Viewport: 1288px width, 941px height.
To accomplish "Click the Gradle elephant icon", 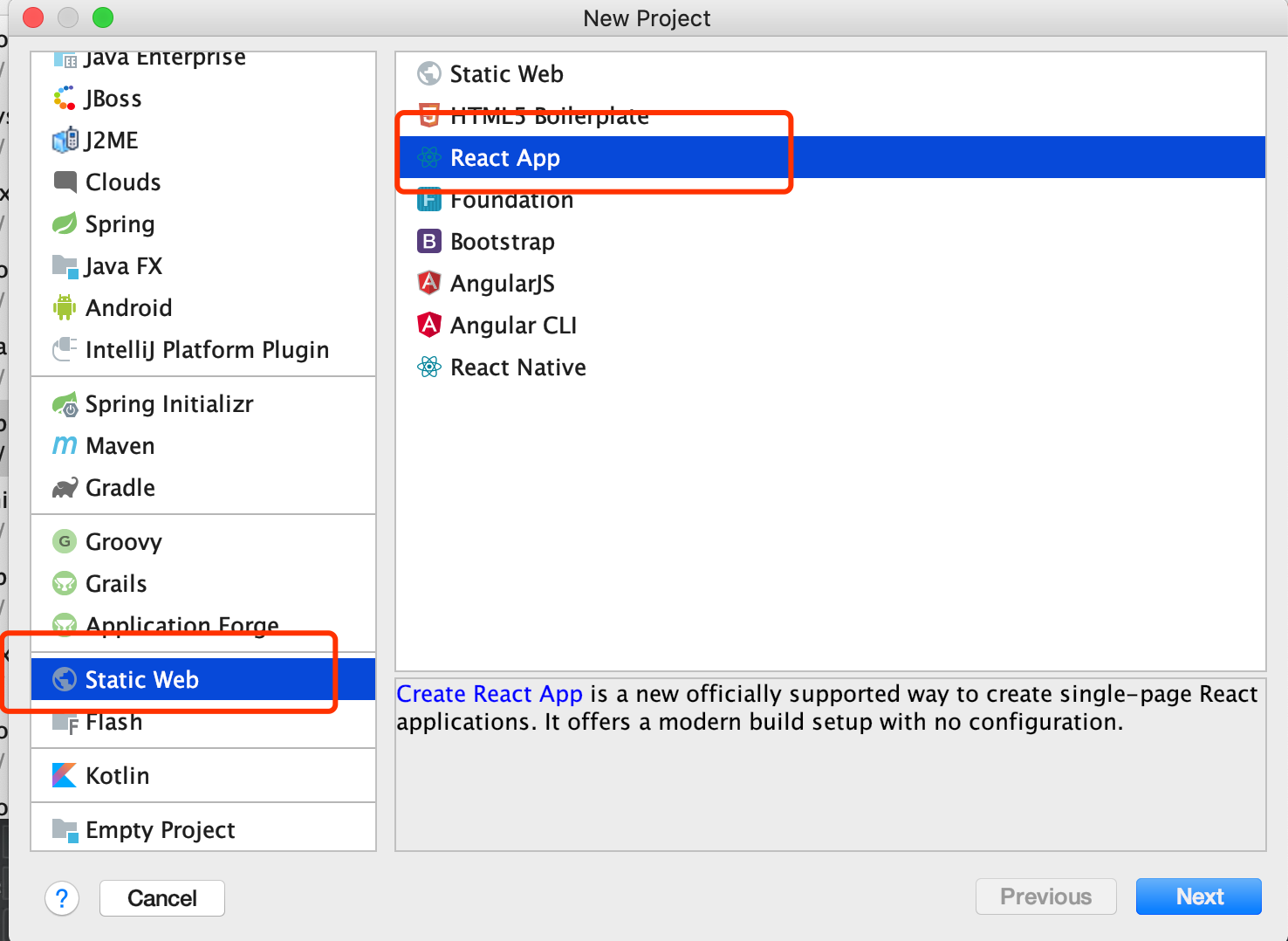I will [65, 488].
